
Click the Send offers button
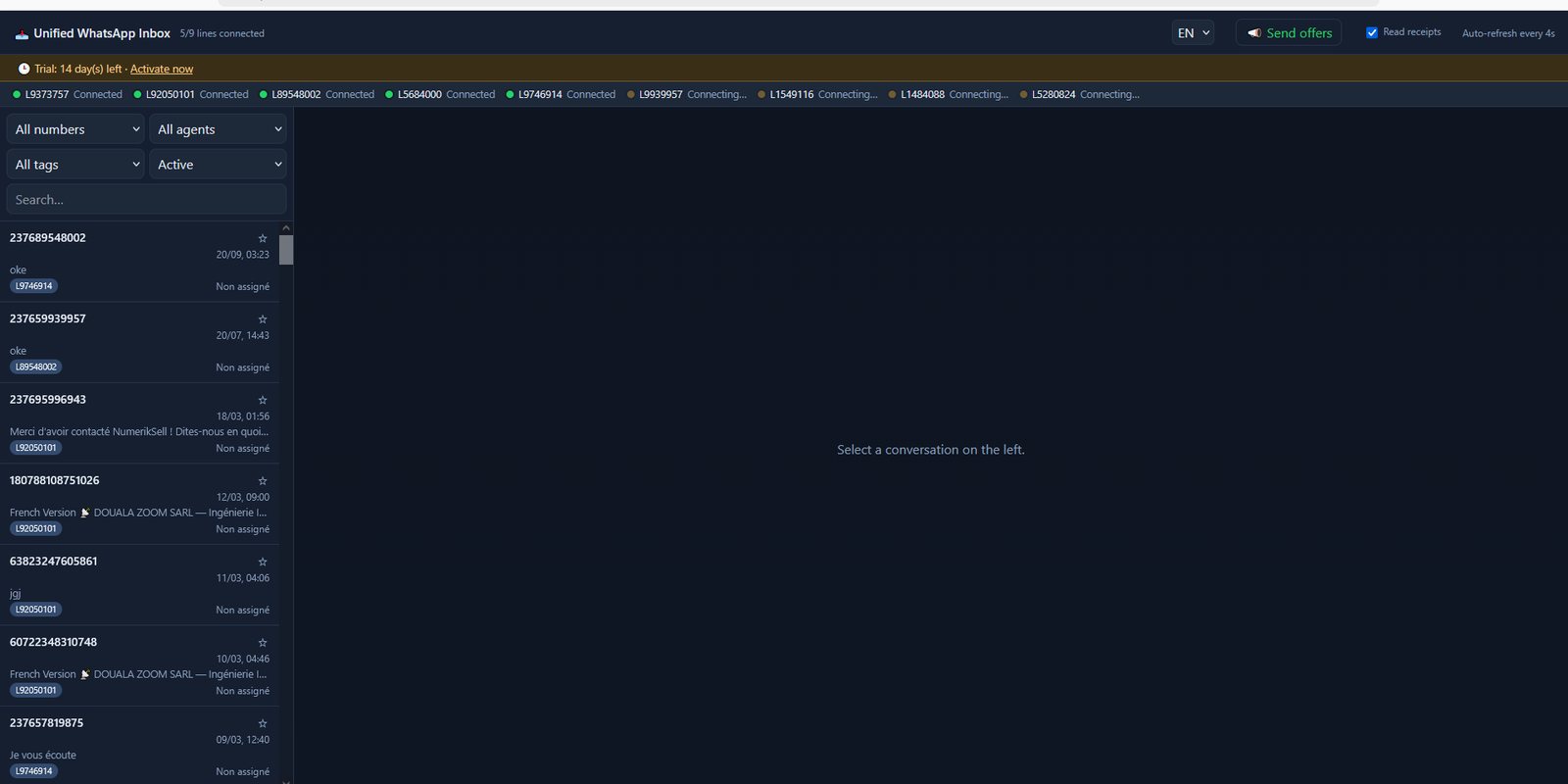click(1289, 32)
